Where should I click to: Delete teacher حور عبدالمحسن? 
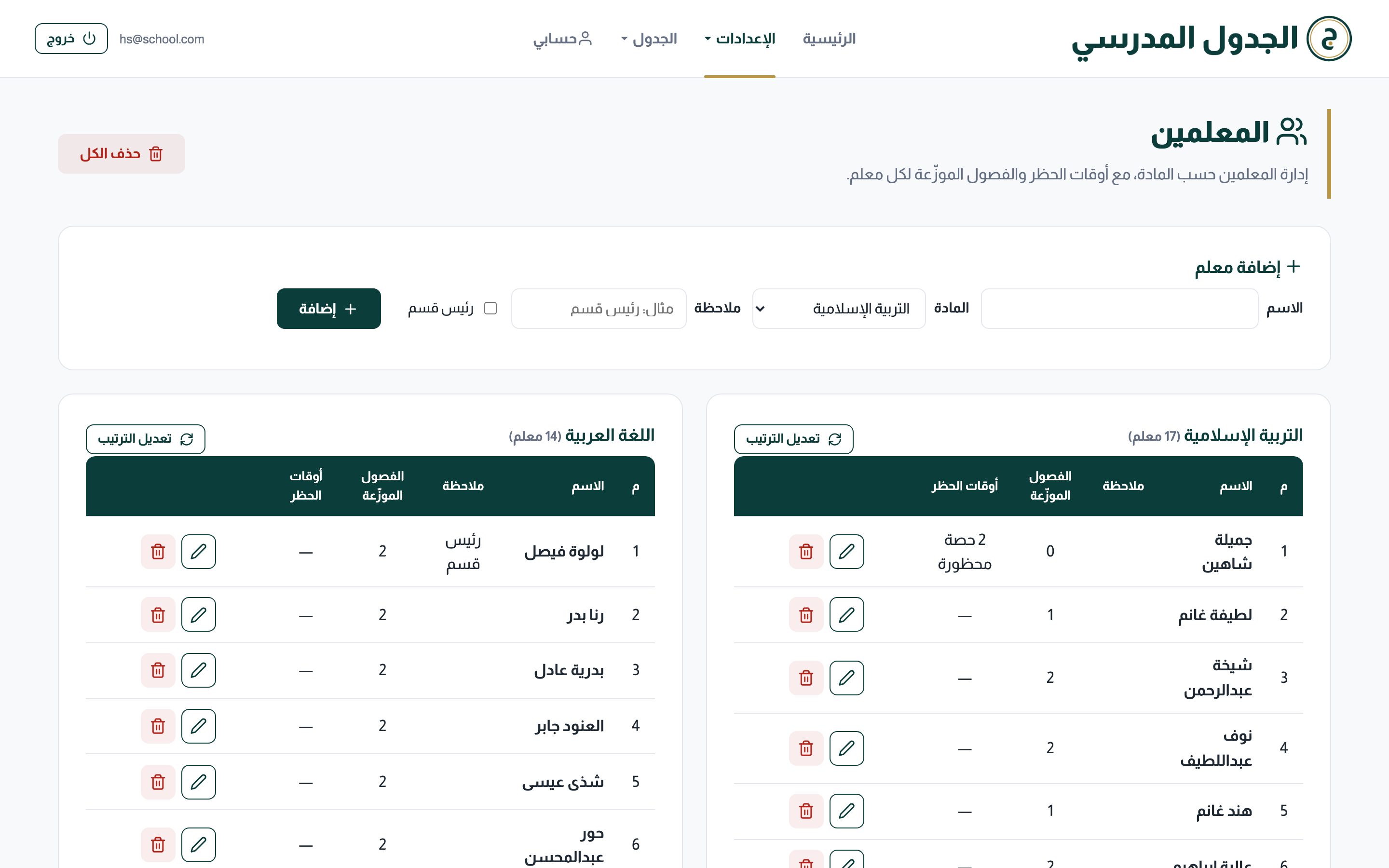[x=158, y=844]
